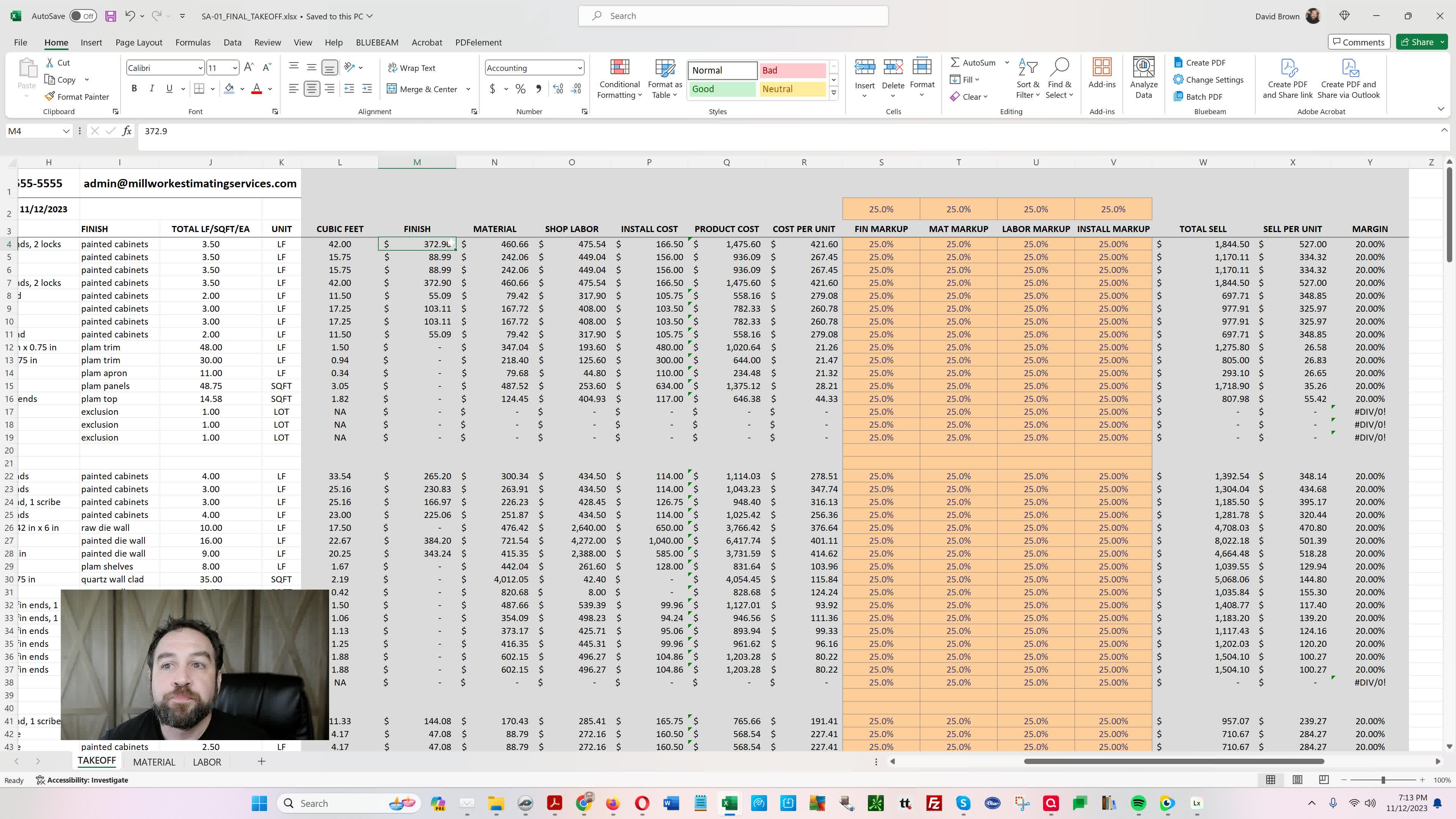Collapse the ribbon with the chevron

(x=1441, y=109)
